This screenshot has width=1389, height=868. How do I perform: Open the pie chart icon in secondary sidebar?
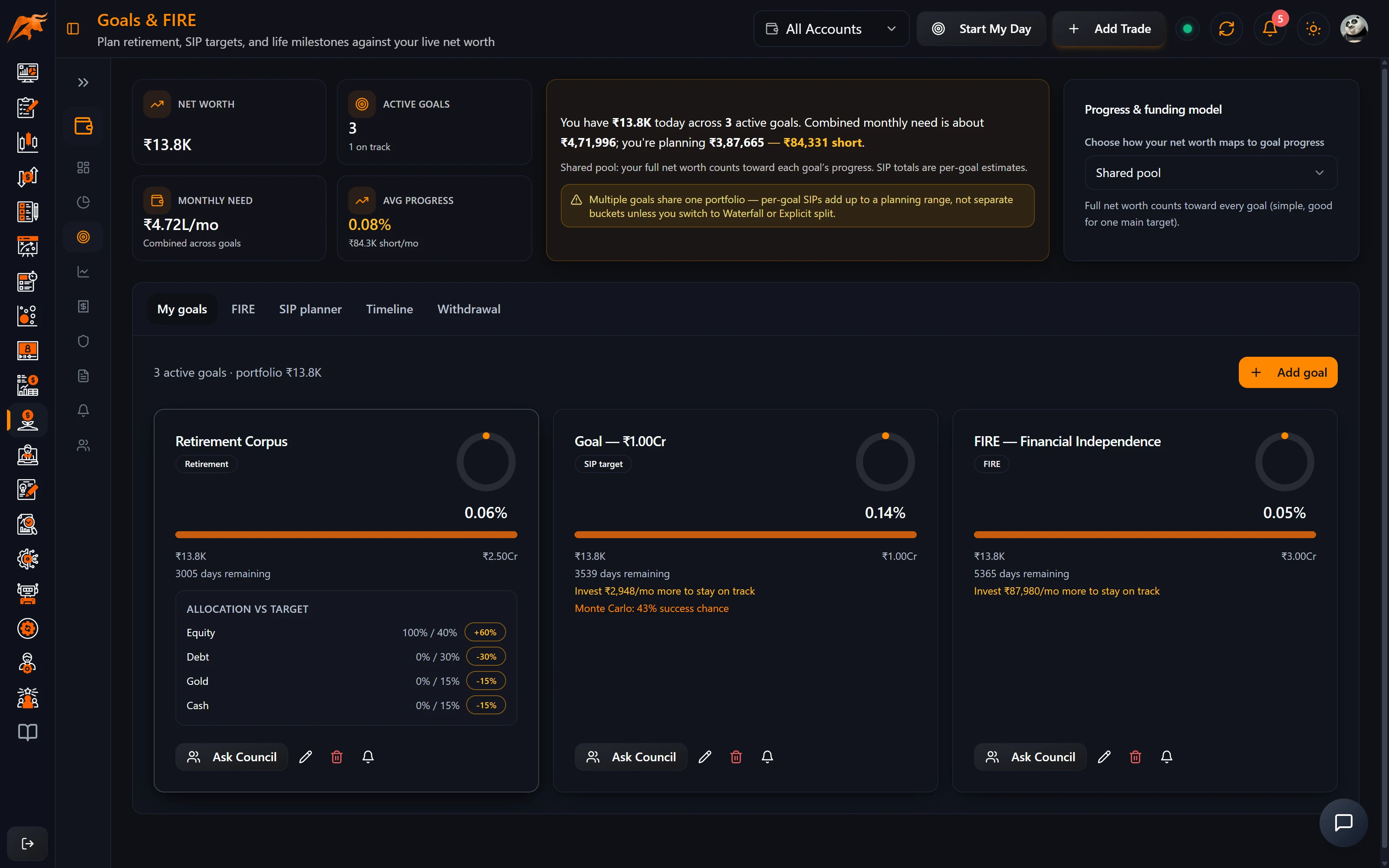coord(83,202)
